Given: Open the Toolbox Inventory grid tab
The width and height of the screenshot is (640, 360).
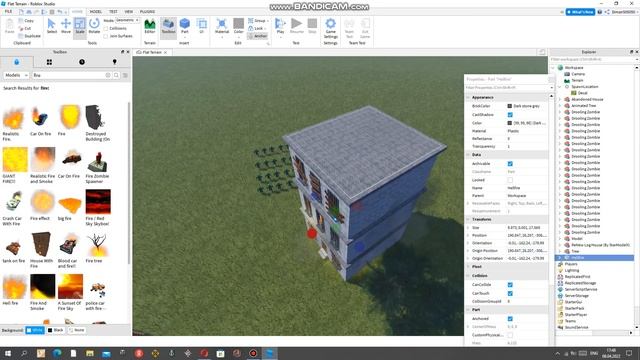Looking at the screenshot, I should tap(49, 62).
